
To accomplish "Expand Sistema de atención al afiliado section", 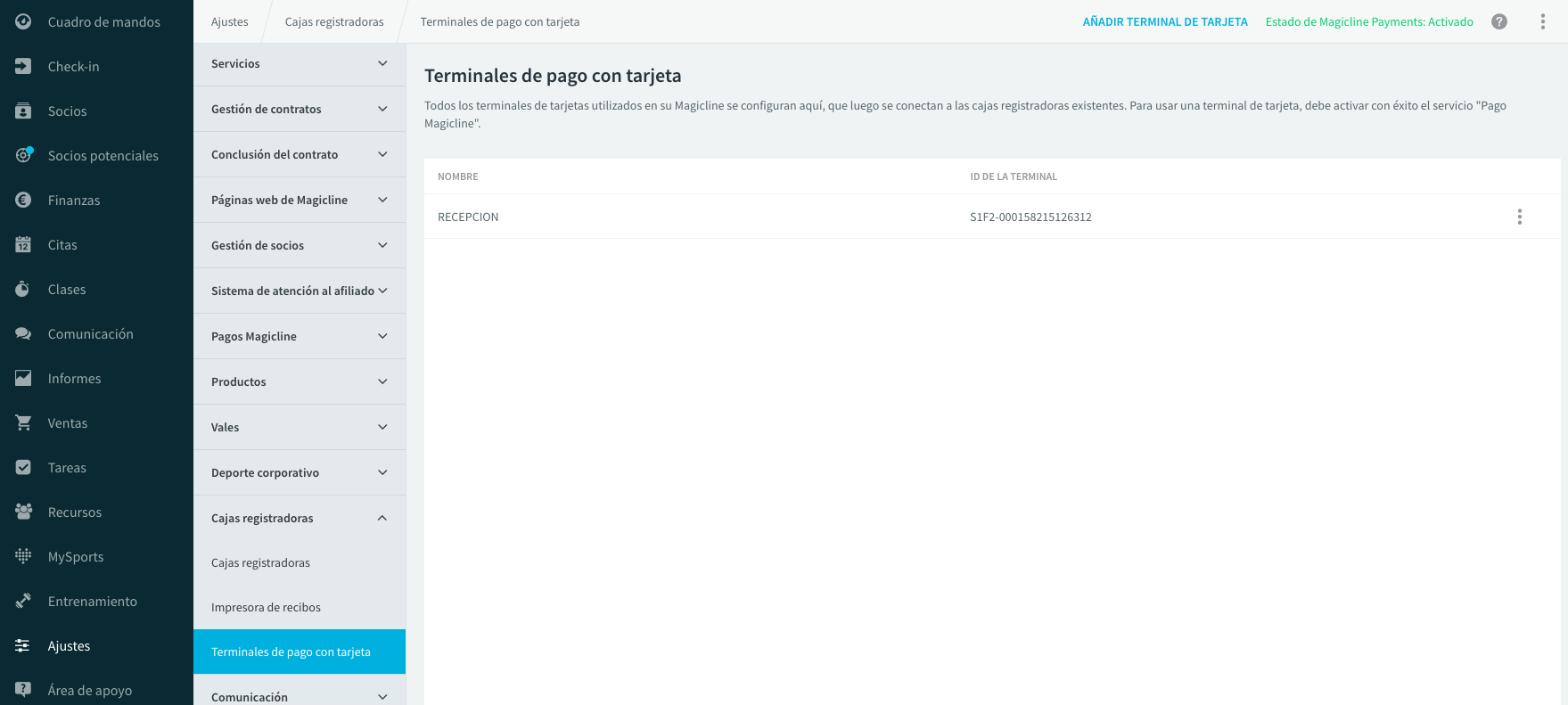I will [x=300, y=291].
